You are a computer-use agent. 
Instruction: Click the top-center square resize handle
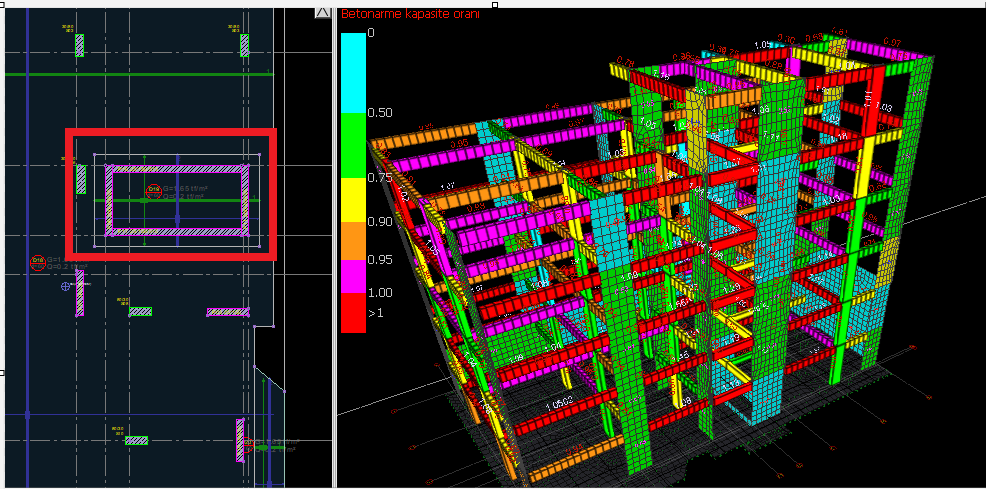(x=493, y=4)
